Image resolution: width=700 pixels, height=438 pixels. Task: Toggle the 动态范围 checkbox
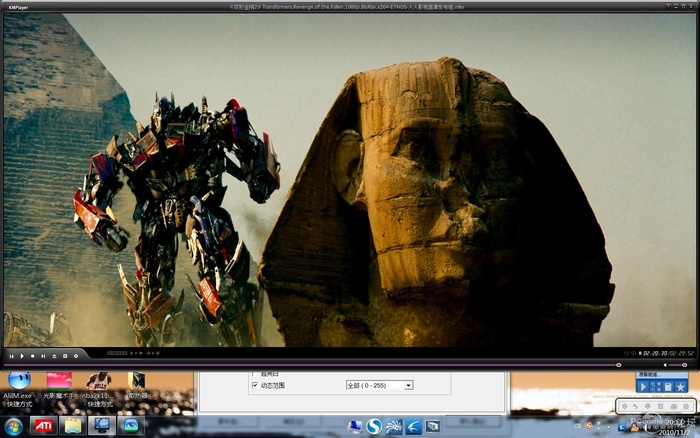click(x=255, y=385)
